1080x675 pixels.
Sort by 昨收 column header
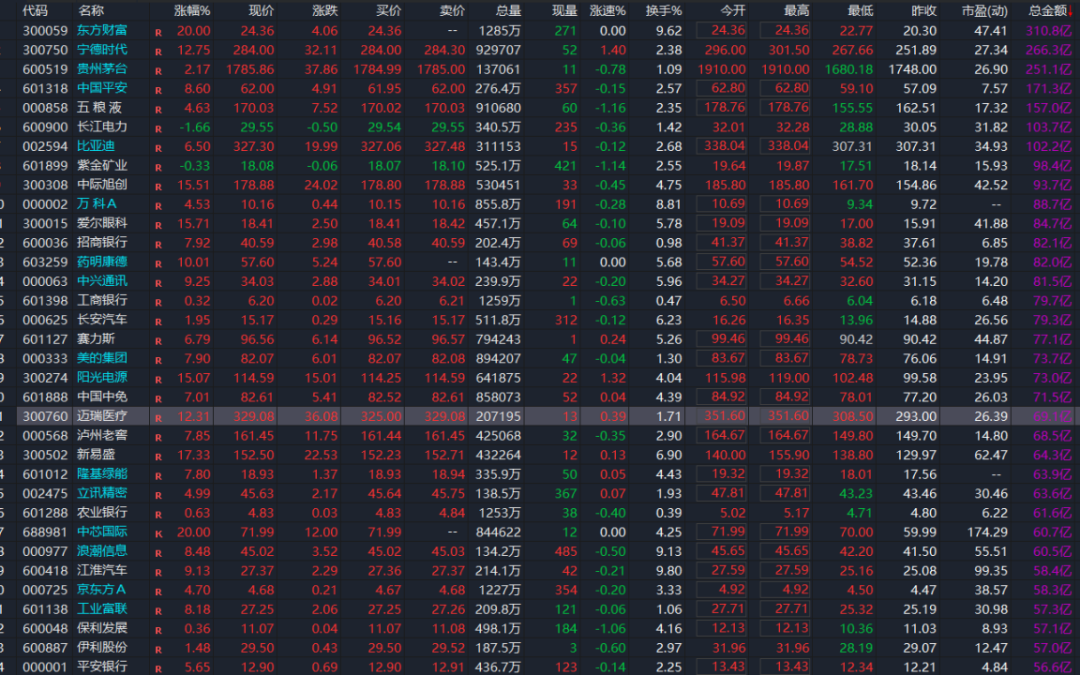924,10
